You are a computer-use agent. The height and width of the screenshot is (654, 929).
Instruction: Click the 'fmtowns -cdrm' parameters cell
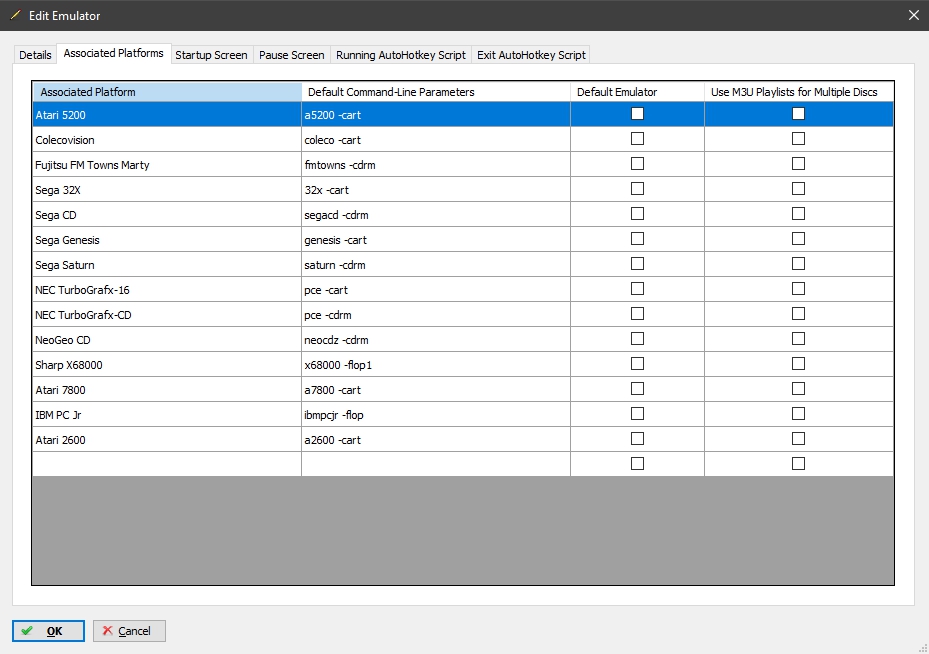[436, 164]
